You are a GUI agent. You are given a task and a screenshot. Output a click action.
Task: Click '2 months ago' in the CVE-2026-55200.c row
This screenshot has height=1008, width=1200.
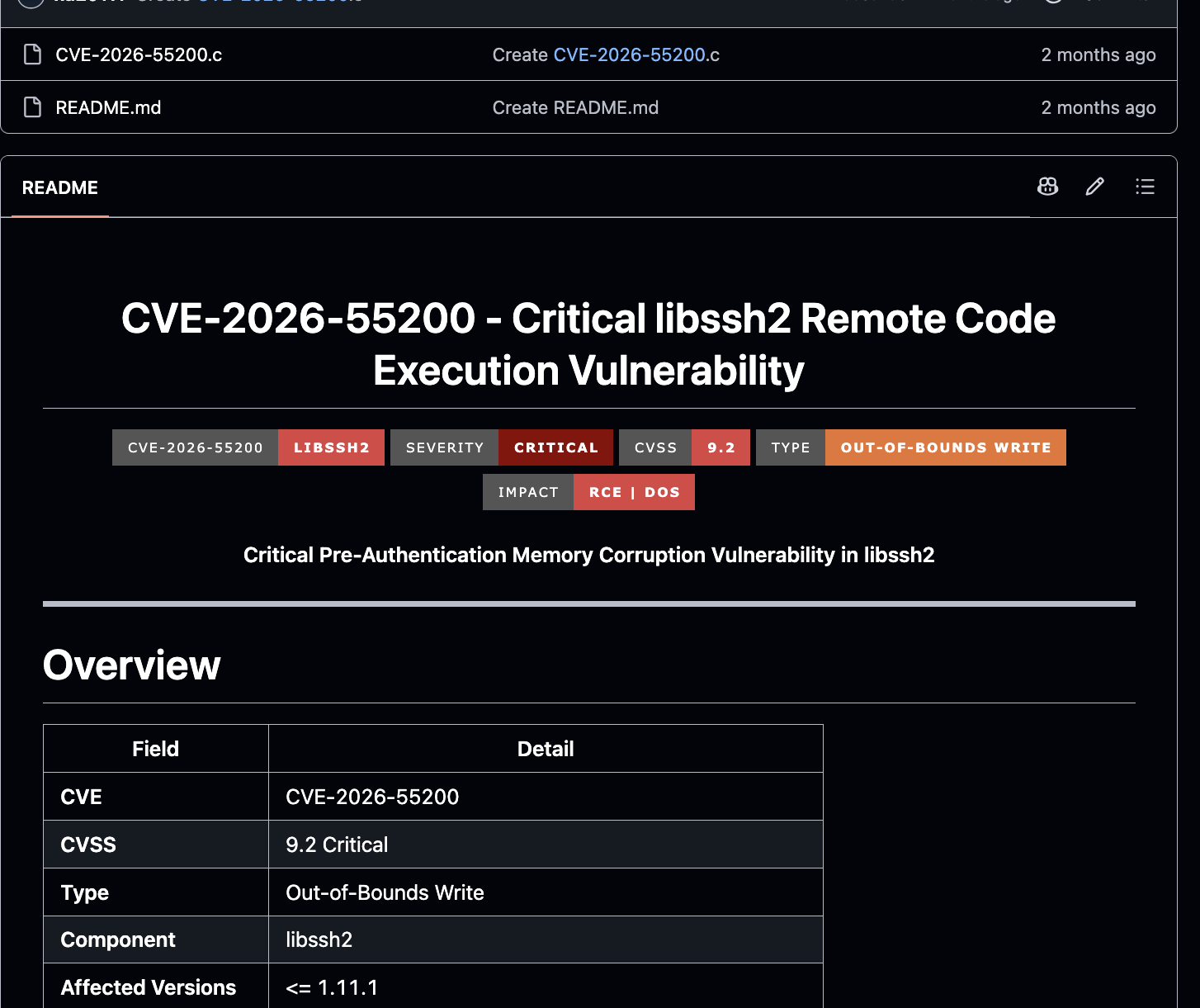(x=1098, y=54)
